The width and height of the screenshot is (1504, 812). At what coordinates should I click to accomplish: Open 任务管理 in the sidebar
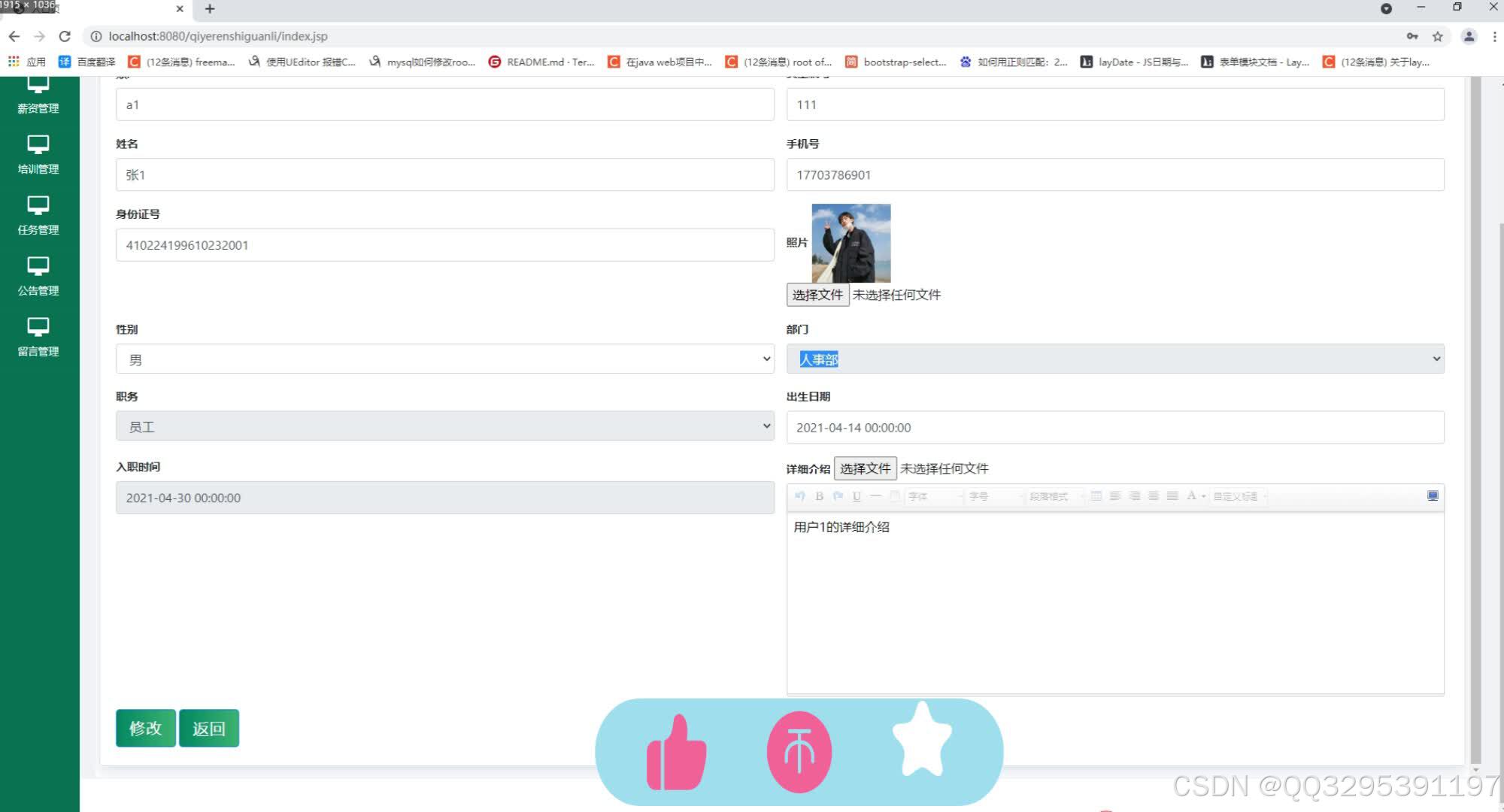tap(38, 216)
